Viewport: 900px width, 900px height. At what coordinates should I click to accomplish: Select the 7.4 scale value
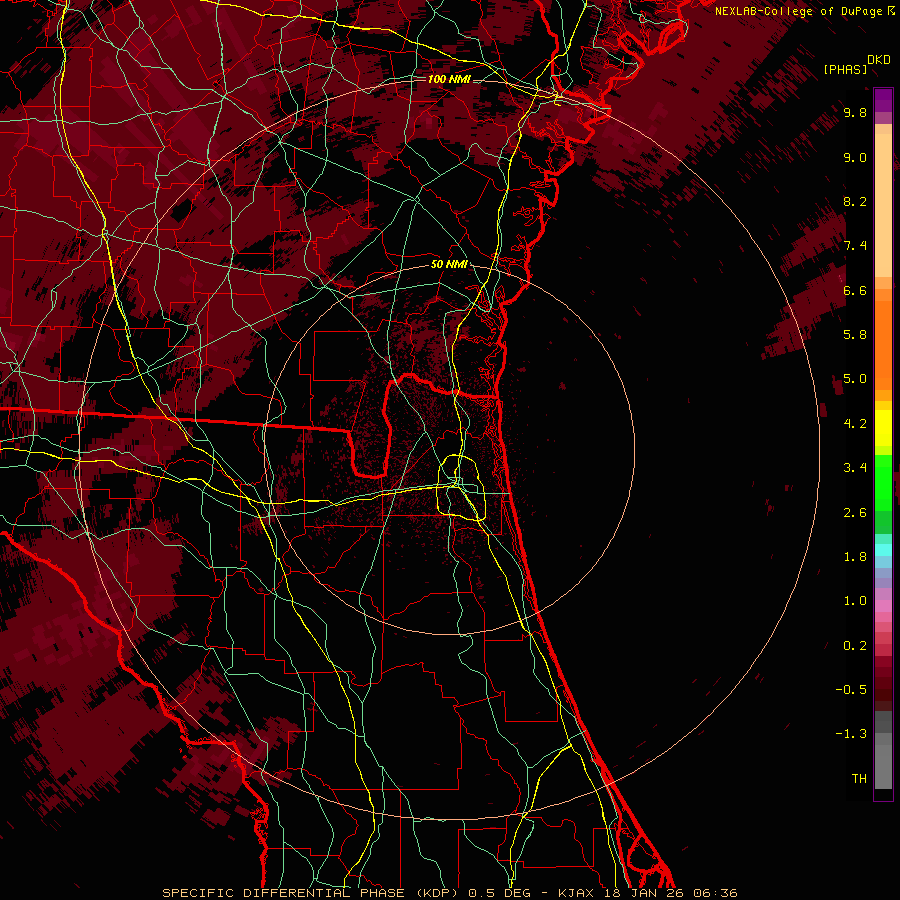click(855, 246)
